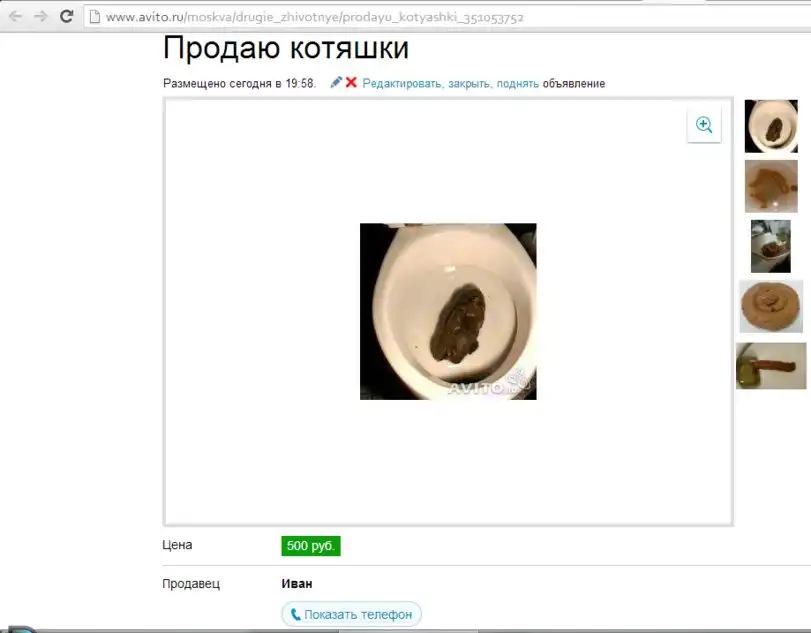The width and height of the screenshot is (811, 633).
Task: Reload the page with the refresh icon
Action: coord(66,17)
